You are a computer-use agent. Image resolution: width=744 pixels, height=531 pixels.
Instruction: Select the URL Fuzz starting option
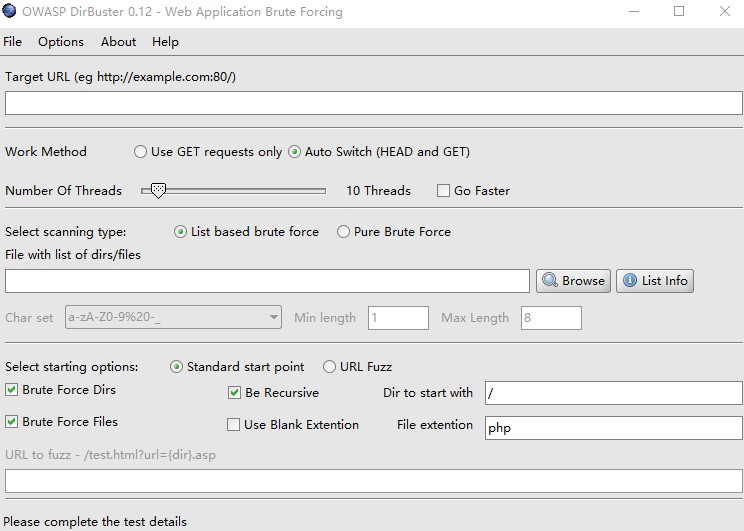pos(329,367)
